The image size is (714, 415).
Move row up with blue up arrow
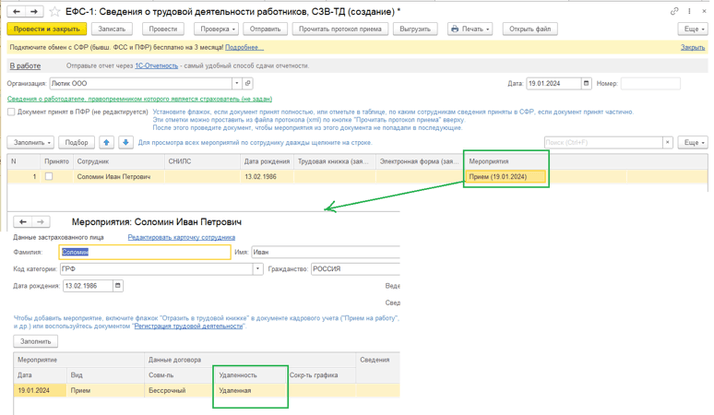pyautogui.click(x=107, y=142)
